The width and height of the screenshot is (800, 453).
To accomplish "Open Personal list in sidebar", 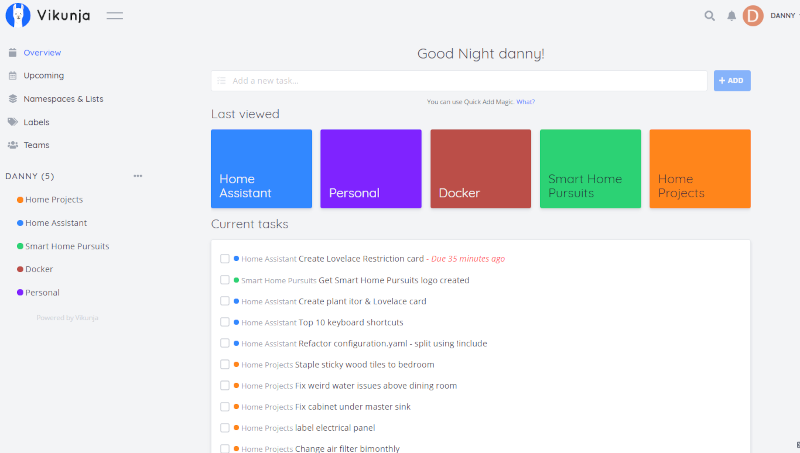I will [42, 292].
